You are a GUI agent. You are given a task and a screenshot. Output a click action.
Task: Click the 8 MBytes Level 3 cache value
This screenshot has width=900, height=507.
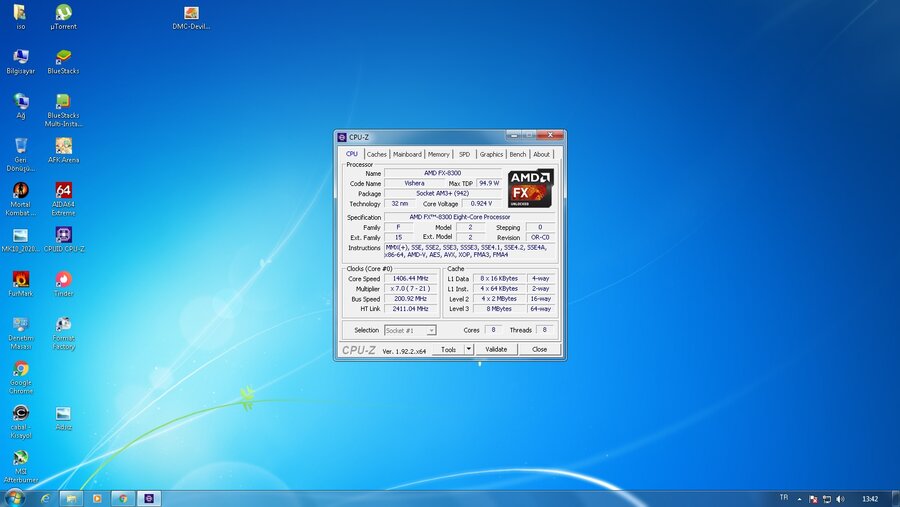499,309
